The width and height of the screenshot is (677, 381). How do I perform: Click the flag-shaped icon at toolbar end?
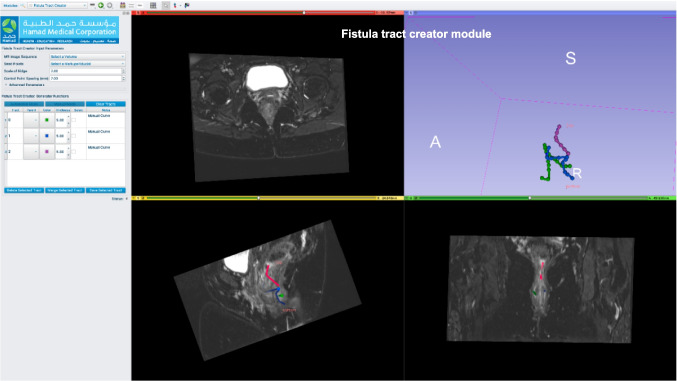pos(187,5)
